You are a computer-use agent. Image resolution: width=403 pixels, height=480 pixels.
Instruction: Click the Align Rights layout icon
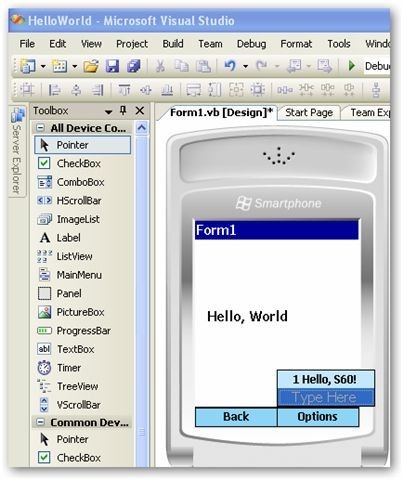[98, 90]
